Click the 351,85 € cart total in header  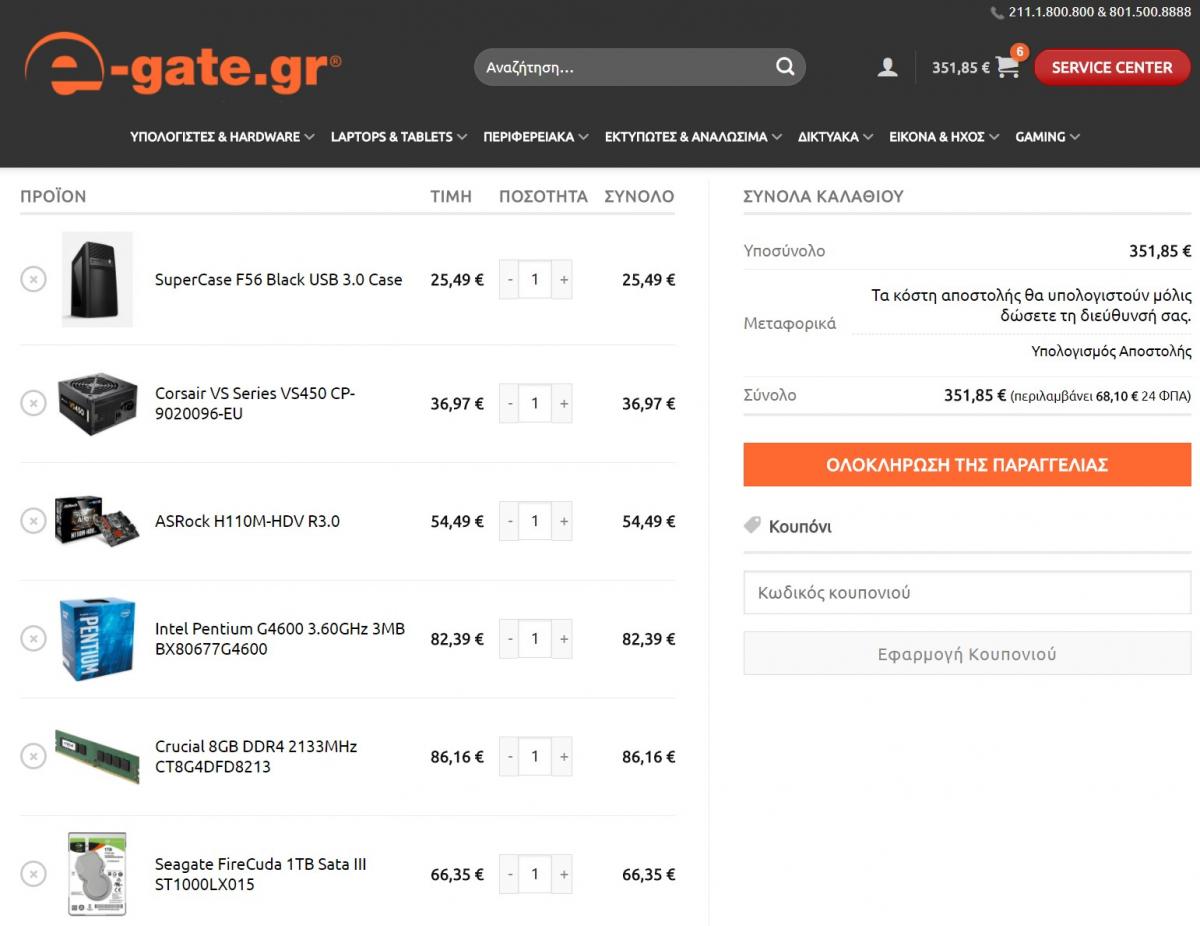point(960,68)
